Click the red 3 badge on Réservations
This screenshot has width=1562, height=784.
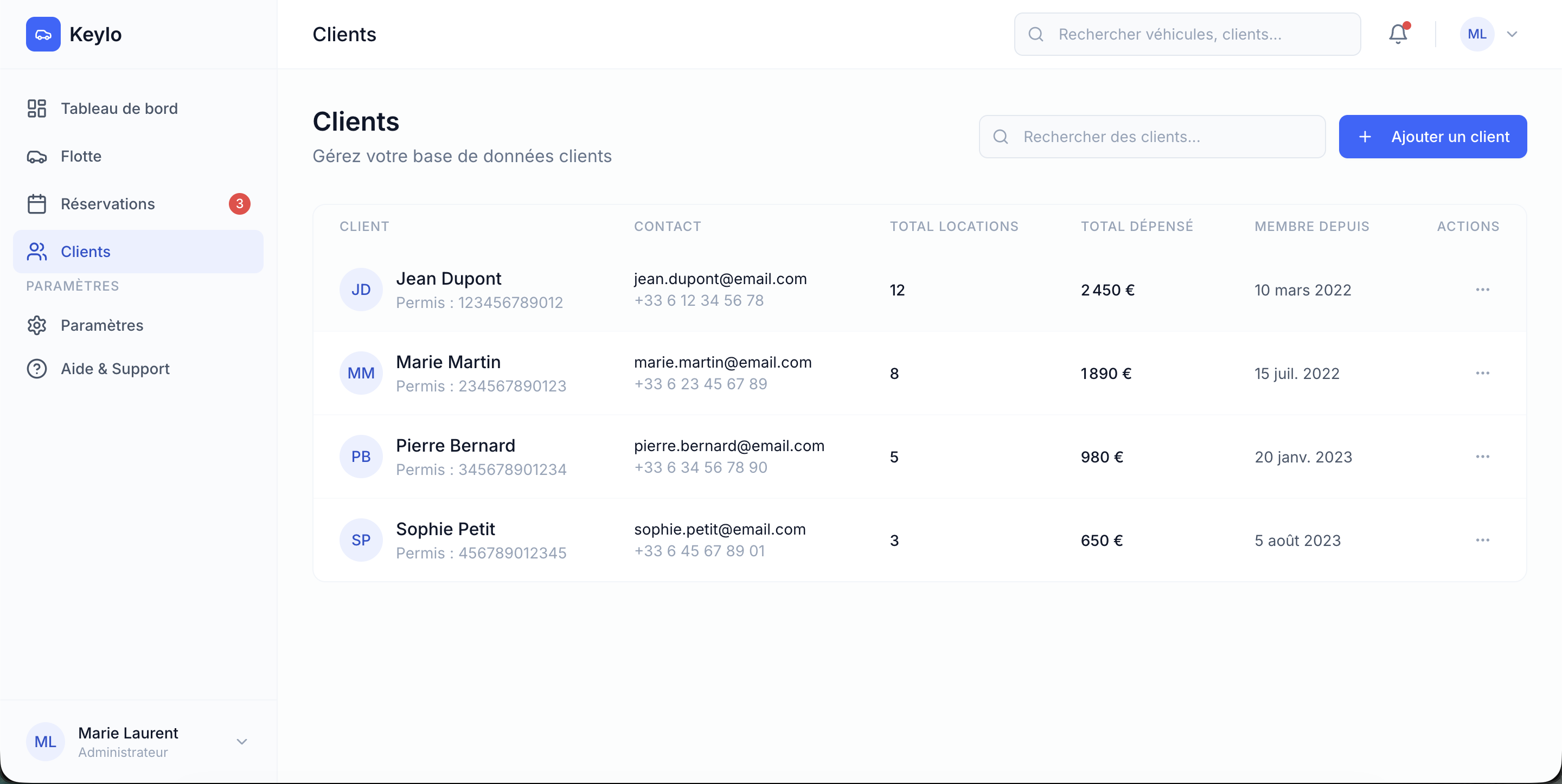(x=240, y=204)
